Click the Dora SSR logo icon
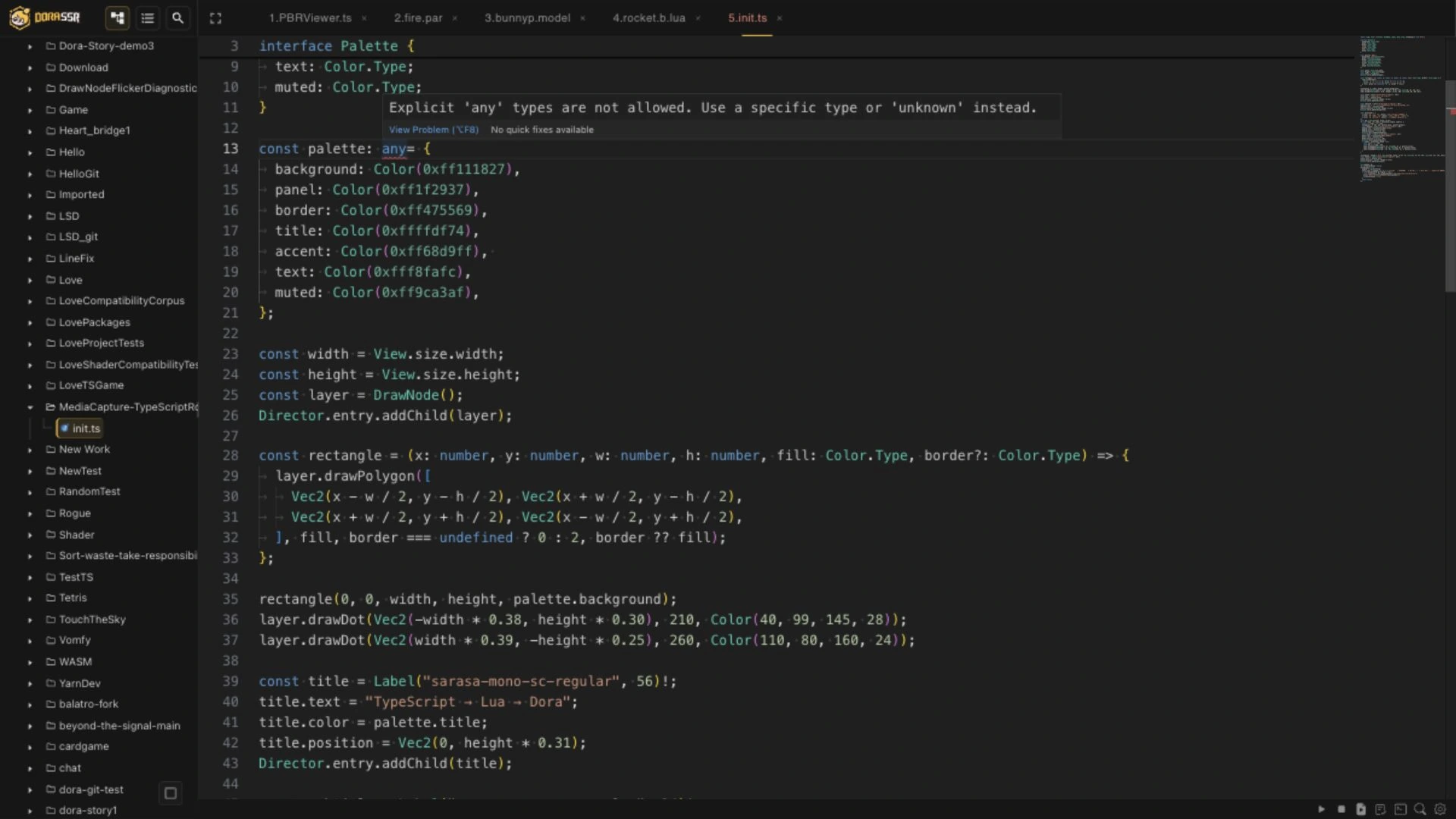The image size is (1456, 819). [20, 17]
